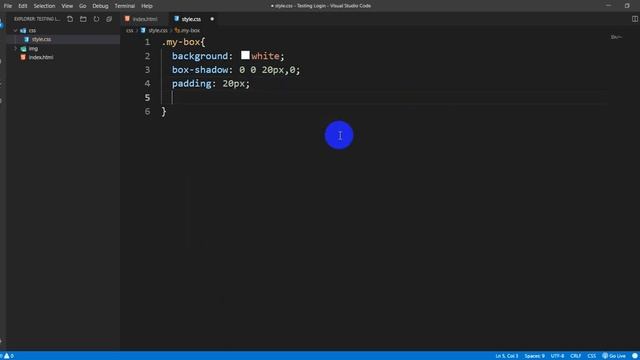Click the New Folder icon in Explorer
Image resolution: width=640 pixels, height=360 pixels.
83,19
